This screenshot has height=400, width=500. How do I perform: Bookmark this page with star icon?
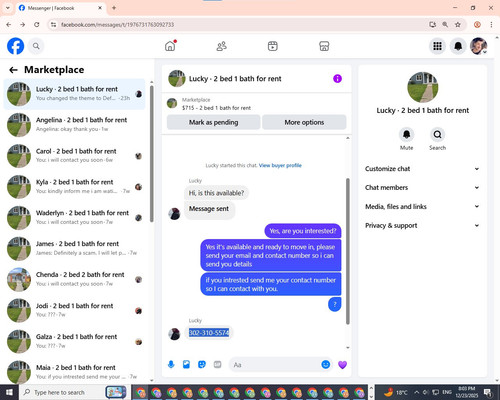458,24
